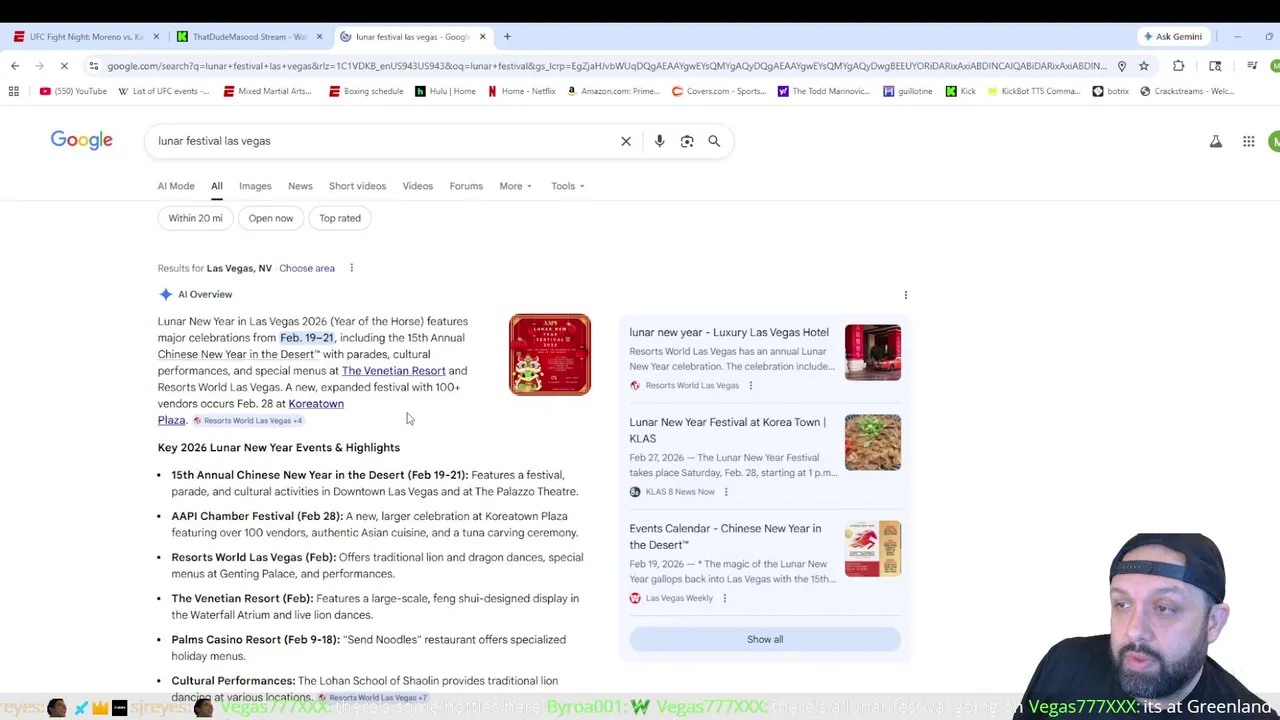Click Choose area link
This screenshot has height=720, width=1280.
[x=307, y=268]
